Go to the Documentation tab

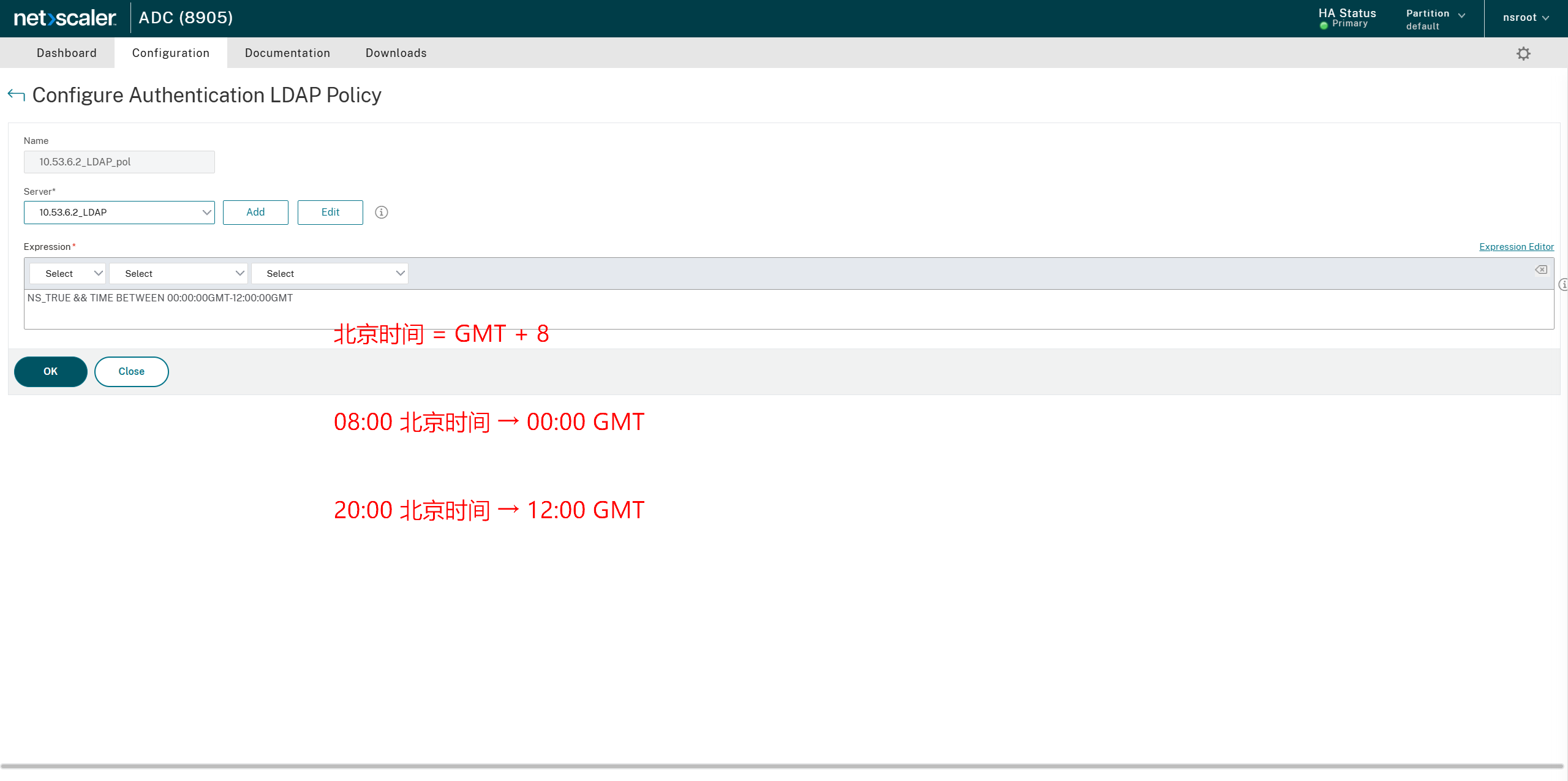[287, 53]
